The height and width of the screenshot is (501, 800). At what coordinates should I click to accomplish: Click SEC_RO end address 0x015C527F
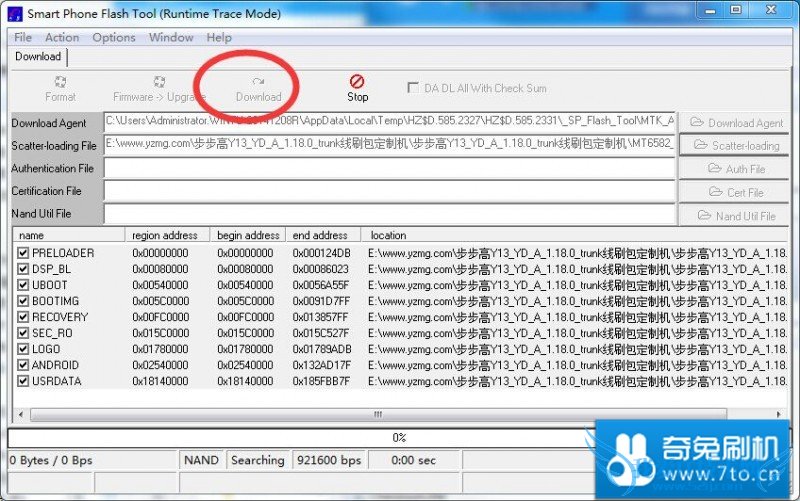[321, 333]
